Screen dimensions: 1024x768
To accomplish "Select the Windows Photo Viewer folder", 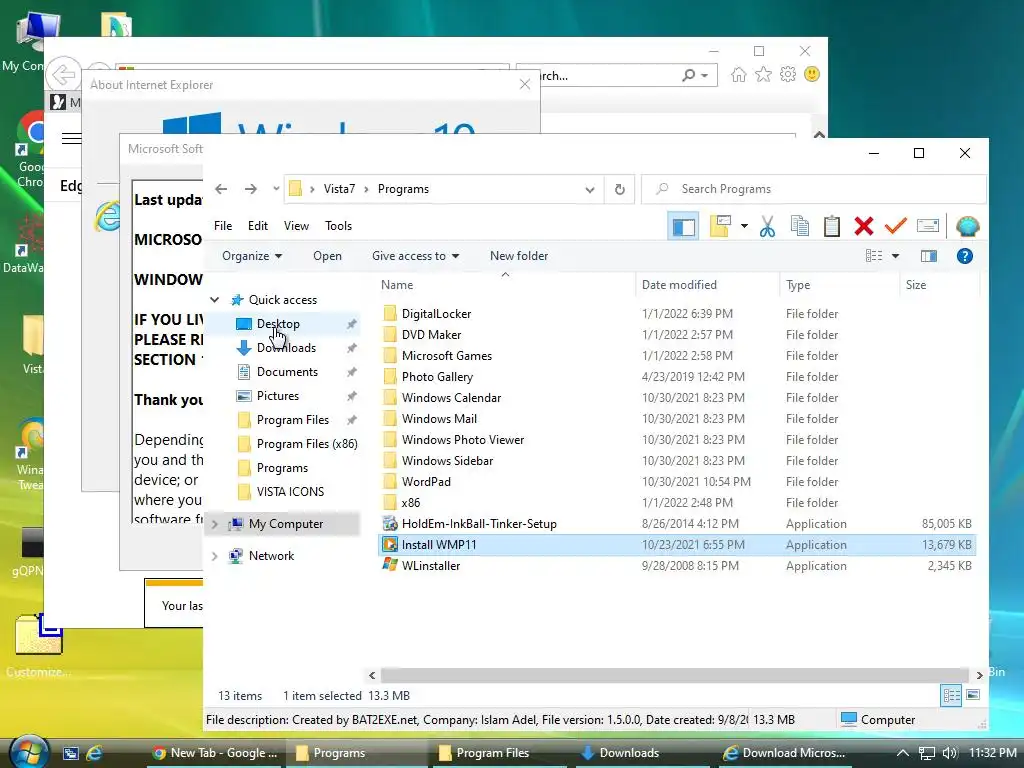I will click(462, 440).
